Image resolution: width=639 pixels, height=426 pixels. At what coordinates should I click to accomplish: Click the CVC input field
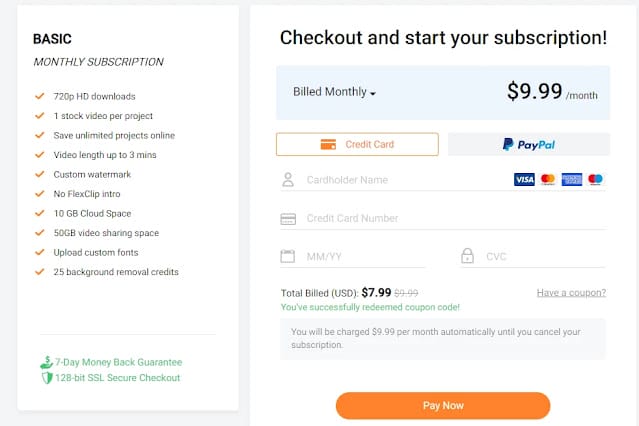[x=540, y=257]
